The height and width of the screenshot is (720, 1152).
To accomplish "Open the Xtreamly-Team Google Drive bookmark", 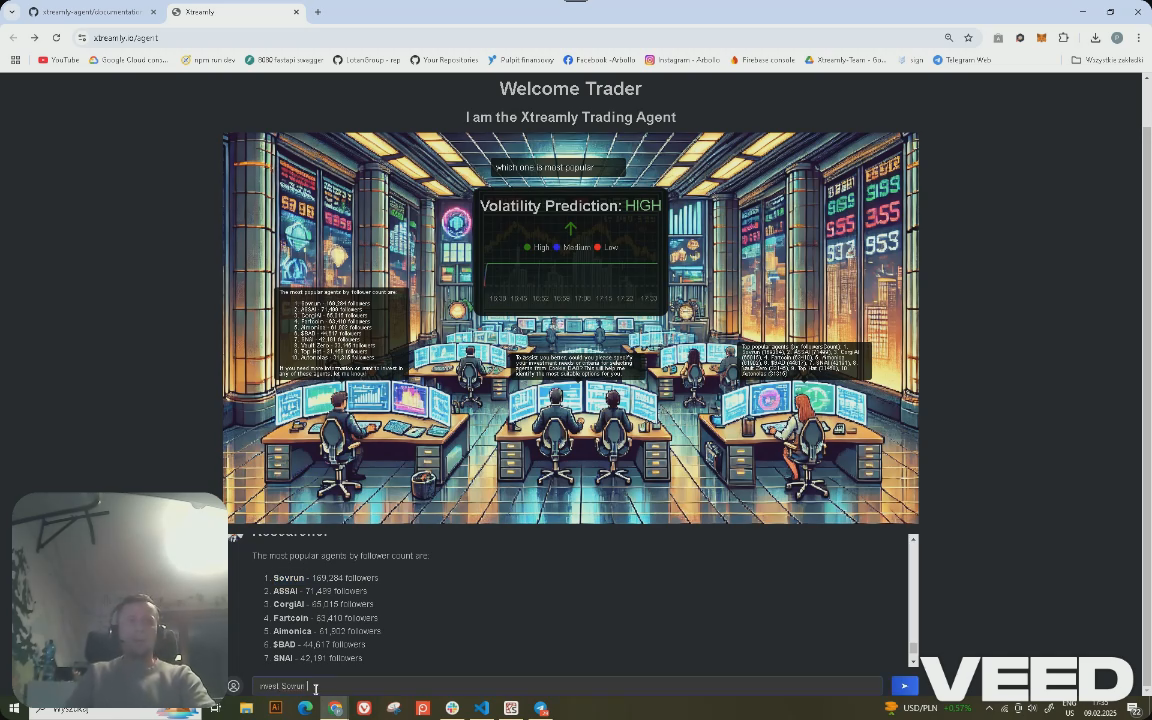I will tap(846, 60).
